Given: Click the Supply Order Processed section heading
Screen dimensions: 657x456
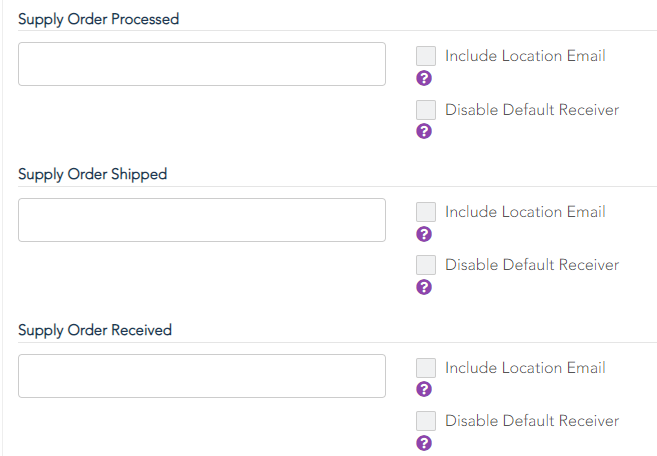Looking at the screenshot, I should [98, 19].
